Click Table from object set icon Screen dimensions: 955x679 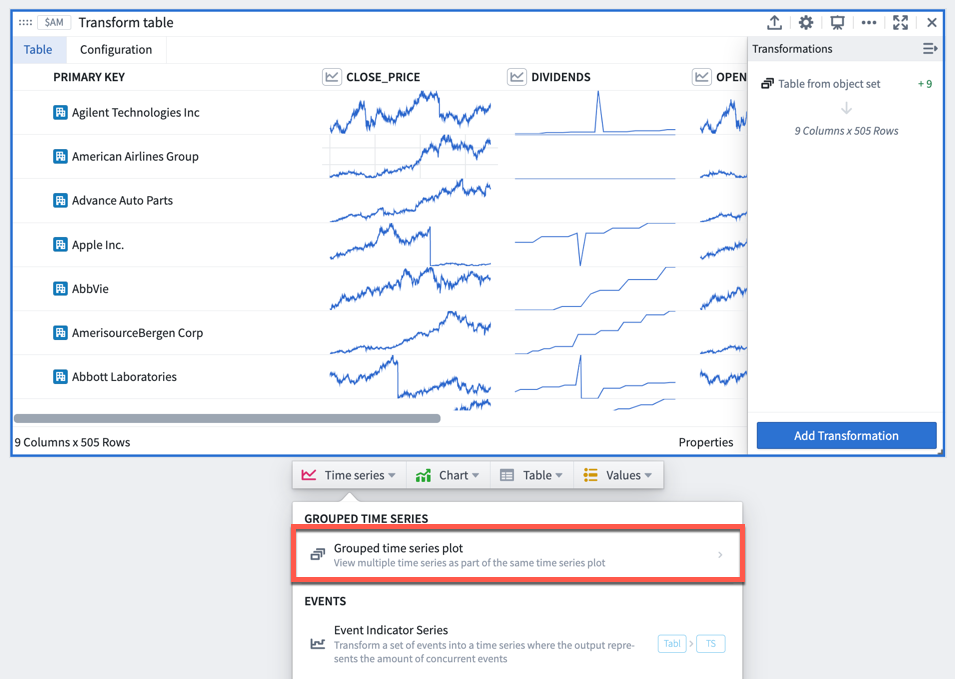767,83
